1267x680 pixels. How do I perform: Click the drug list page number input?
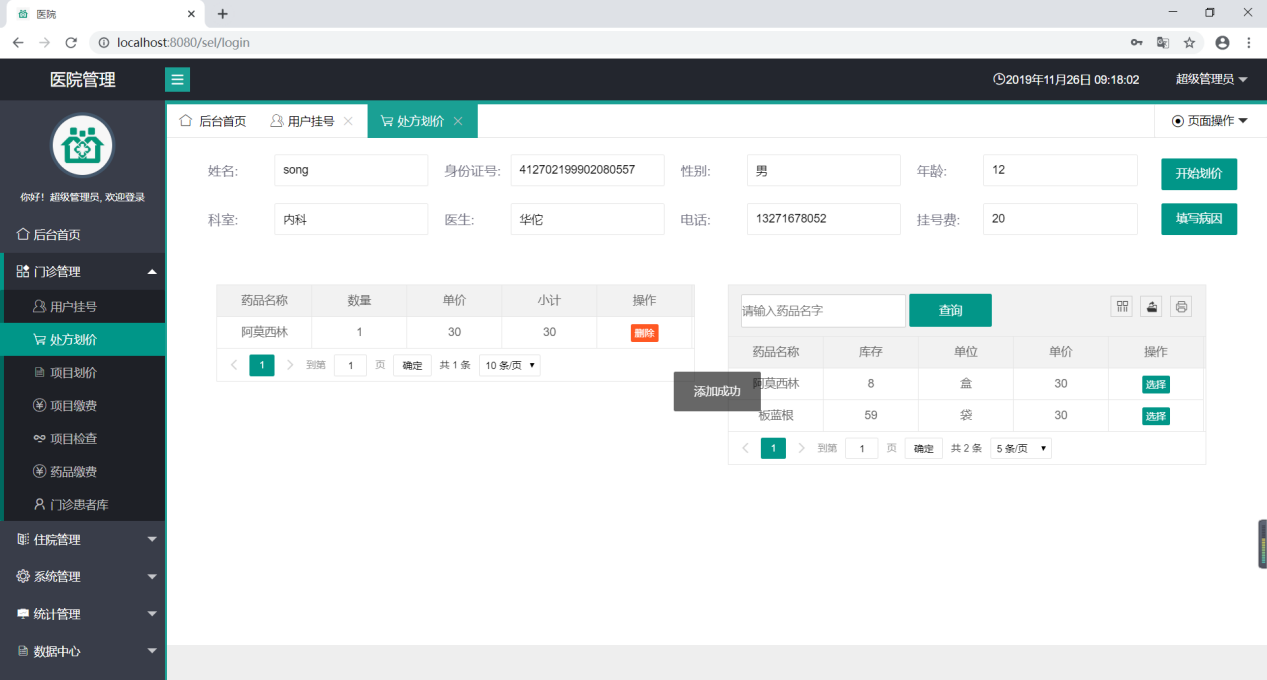[x=862, y=448]
